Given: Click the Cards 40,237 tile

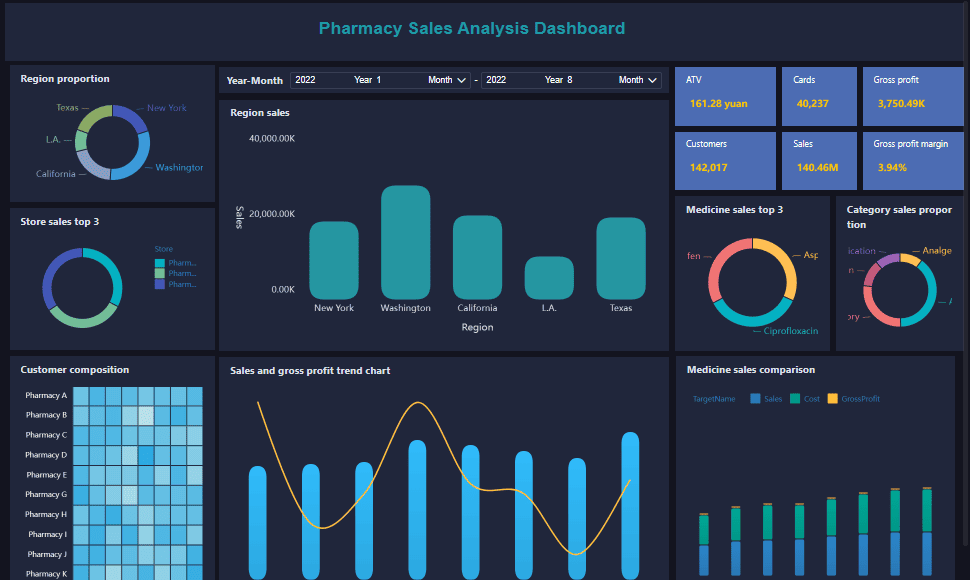Looking at the screenshot, I should pos(819,96).
